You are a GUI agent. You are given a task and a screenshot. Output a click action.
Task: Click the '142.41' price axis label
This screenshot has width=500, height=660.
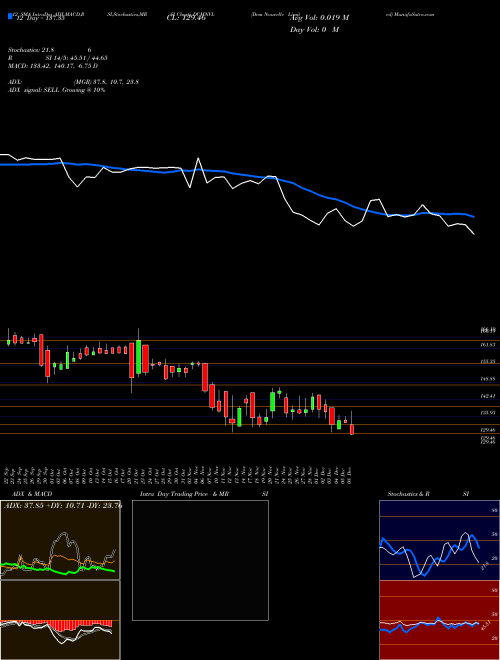[x=488, y=396]
